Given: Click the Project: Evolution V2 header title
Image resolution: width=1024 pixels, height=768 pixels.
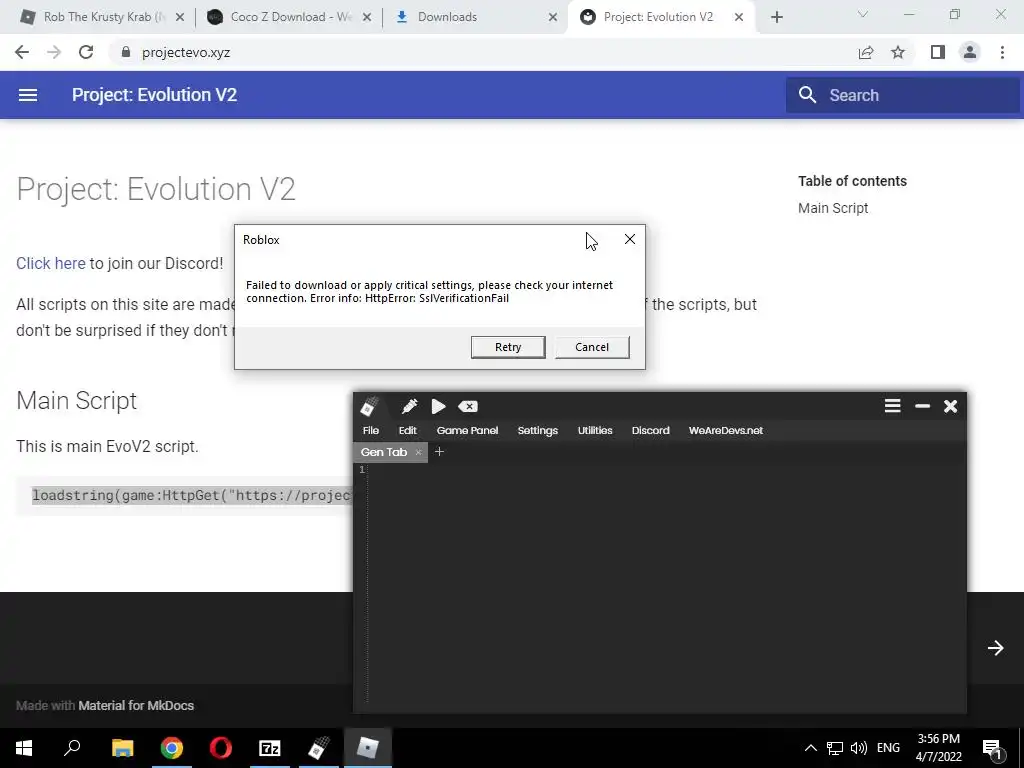Looking at the screenshot, I should tap(154, 95).
